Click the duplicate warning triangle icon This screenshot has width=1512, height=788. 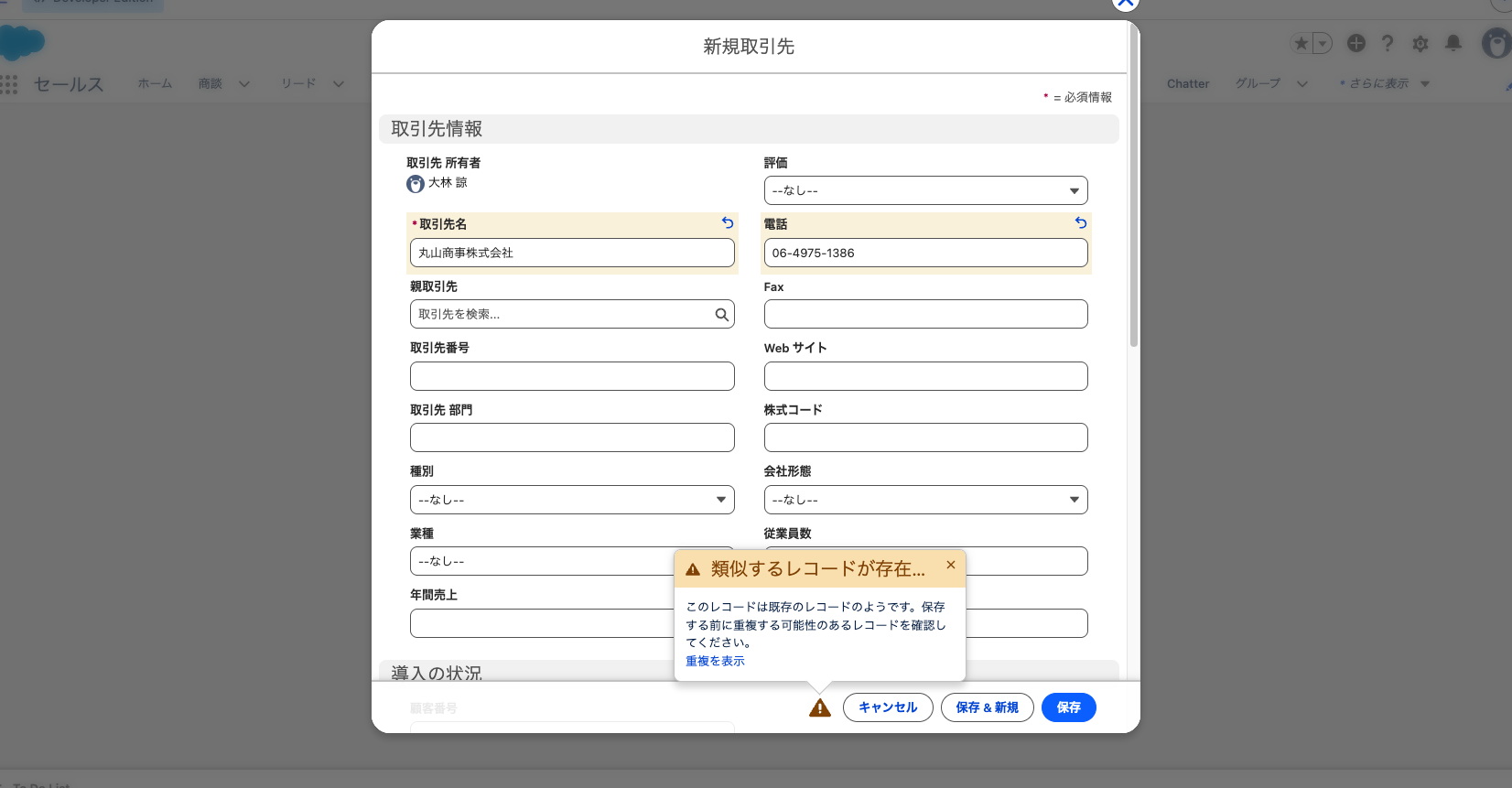click(x=820, y=707)
